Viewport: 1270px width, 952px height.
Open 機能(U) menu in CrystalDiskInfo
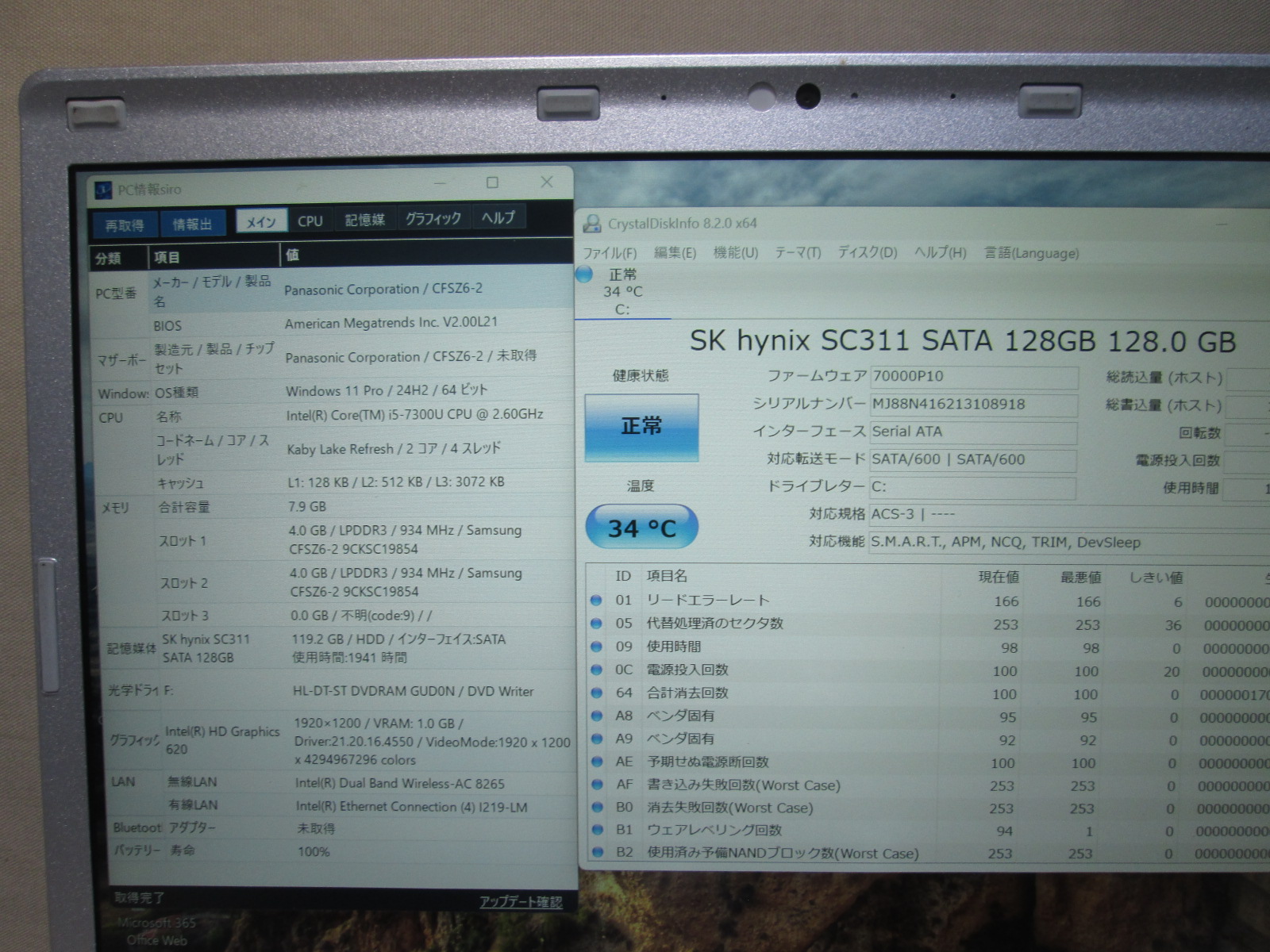coord(736,253)
